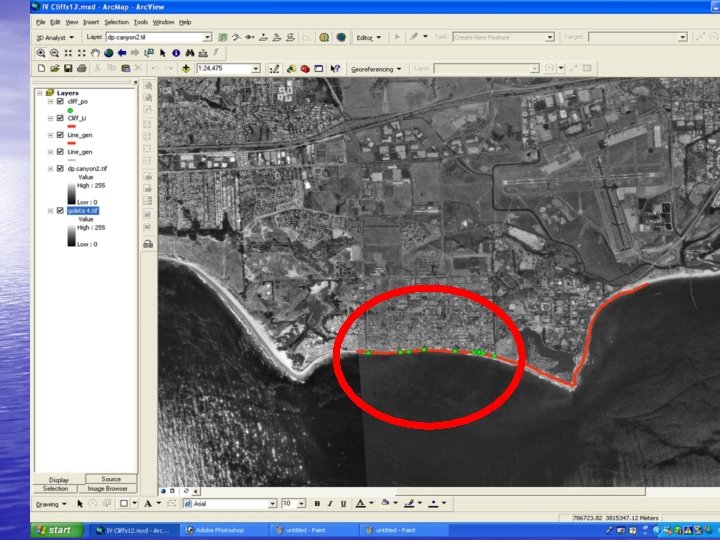Print the map
Image resolution: width=720 pixels, height=540 pixels.
82,68
